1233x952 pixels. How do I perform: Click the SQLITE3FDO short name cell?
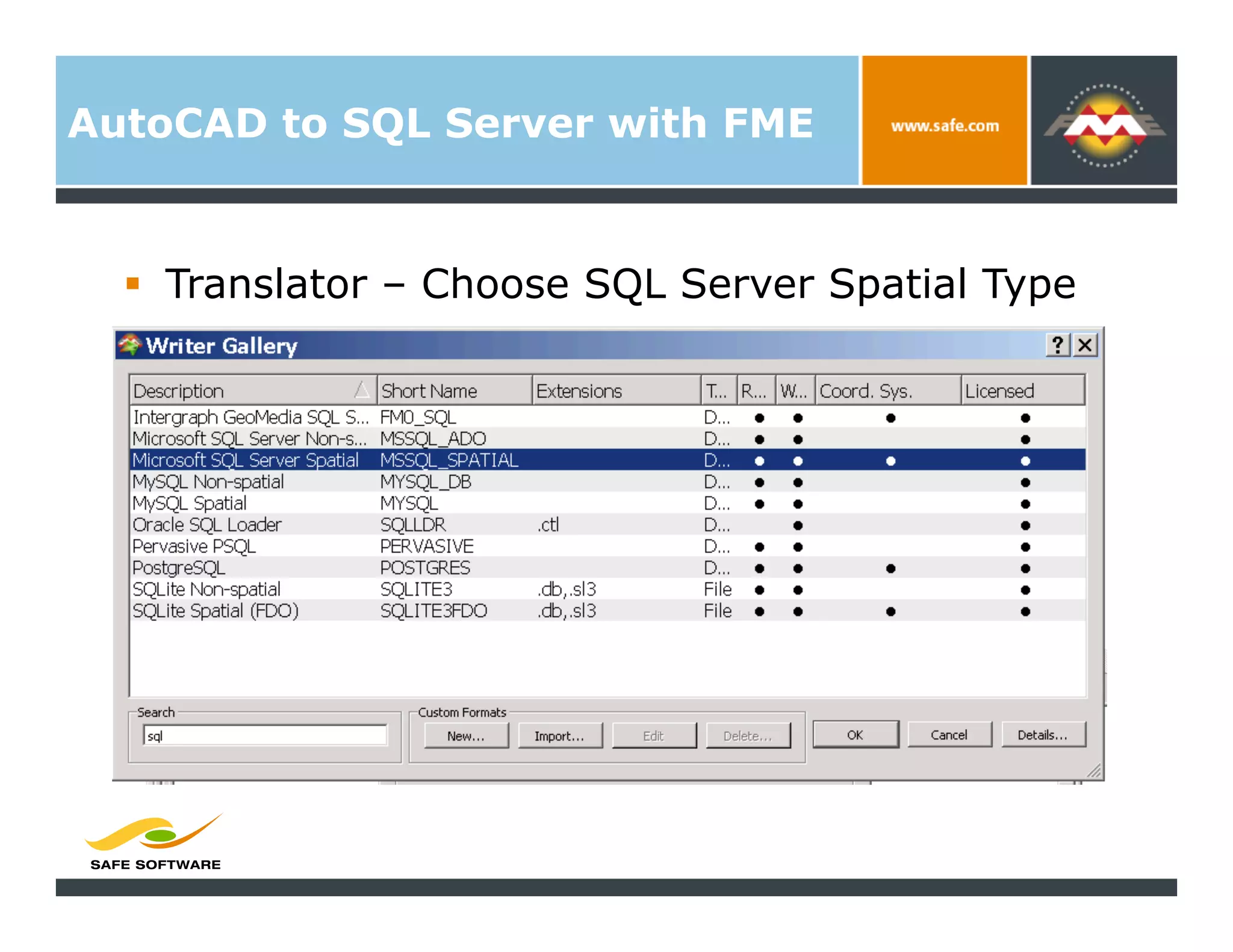coord(433,611)
